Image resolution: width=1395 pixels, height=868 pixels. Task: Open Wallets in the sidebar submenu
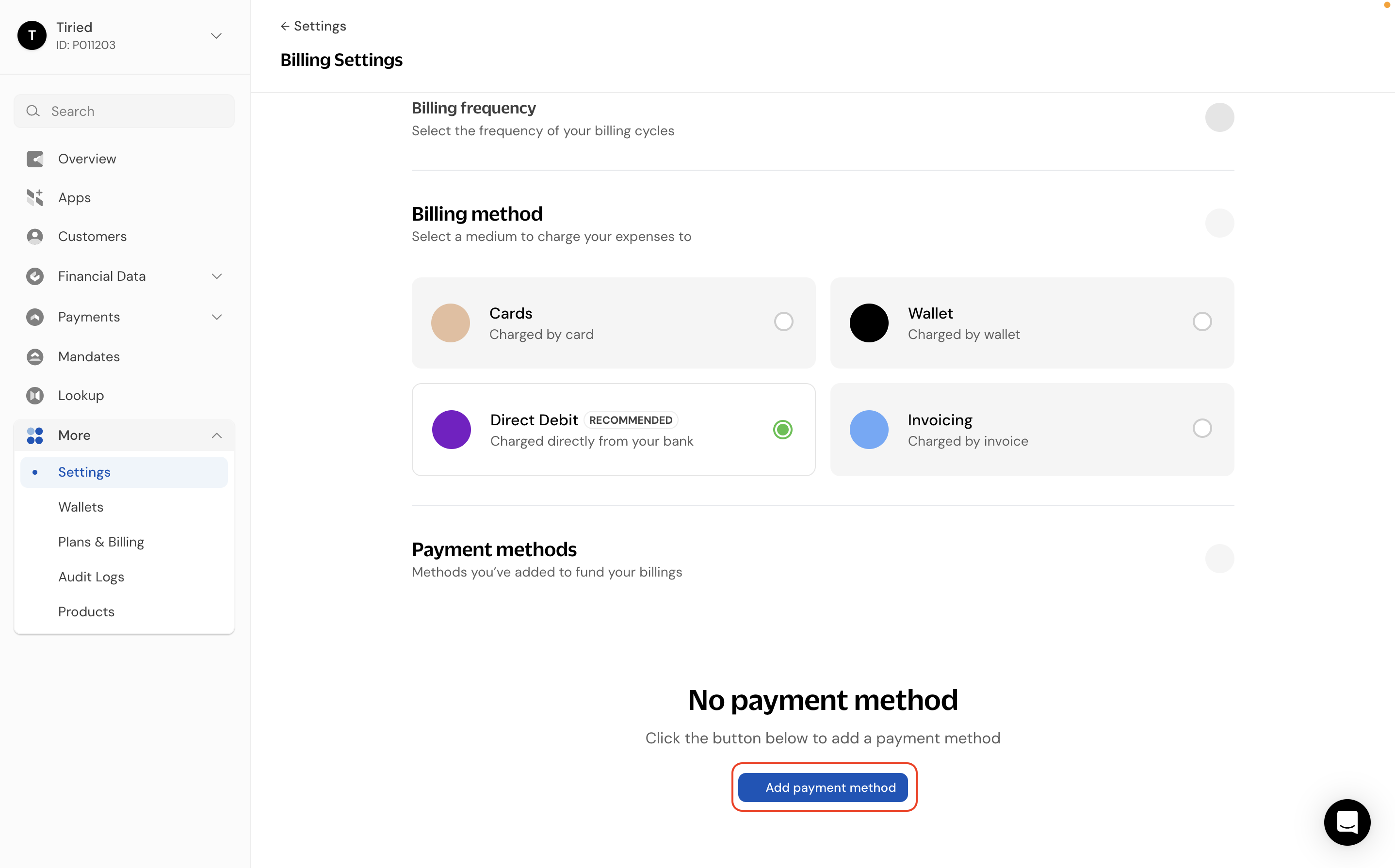tap(81, 507)
